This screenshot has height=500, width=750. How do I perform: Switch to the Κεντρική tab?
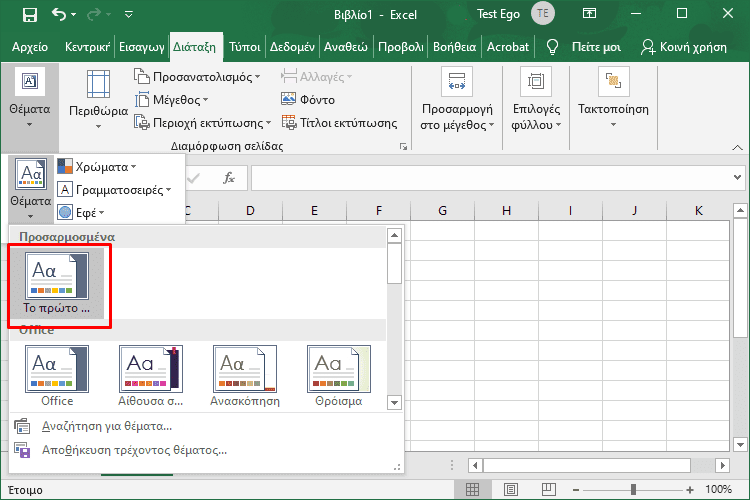[x=87, y=47]
